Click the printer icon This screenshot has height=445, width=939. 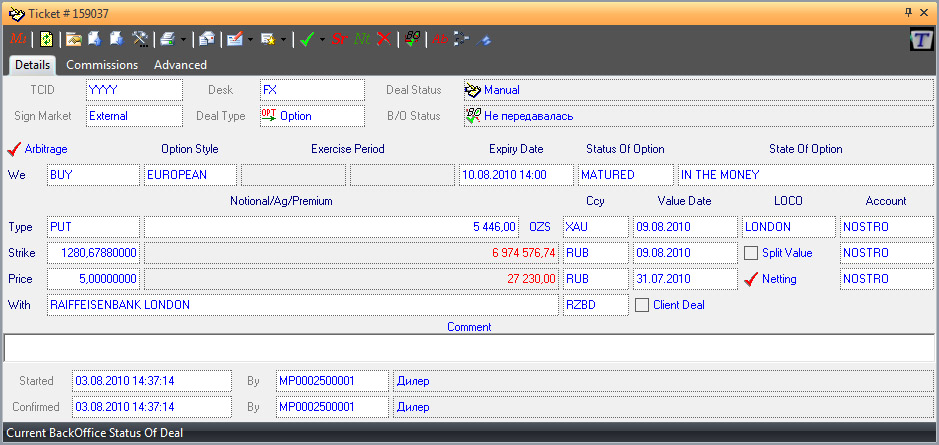[x=167, y=40]
